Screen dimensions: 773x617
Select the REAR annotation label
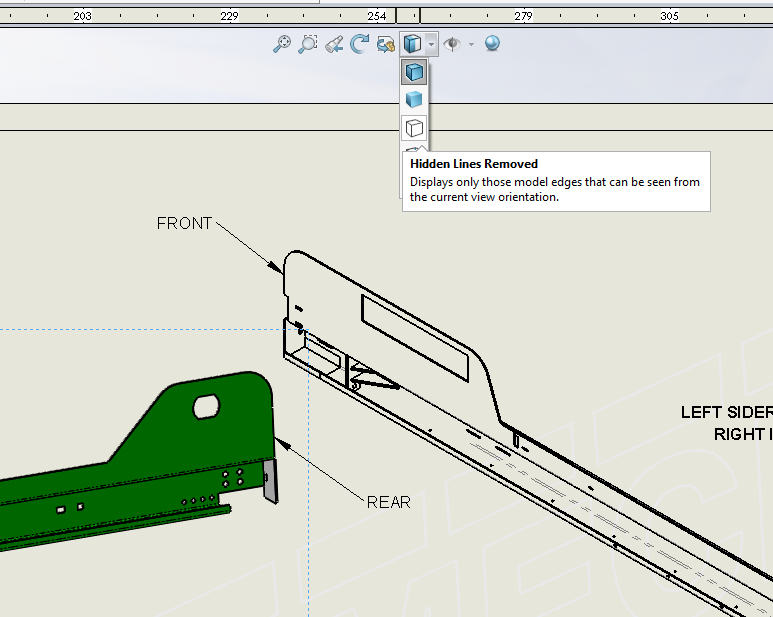click(388, 502)
